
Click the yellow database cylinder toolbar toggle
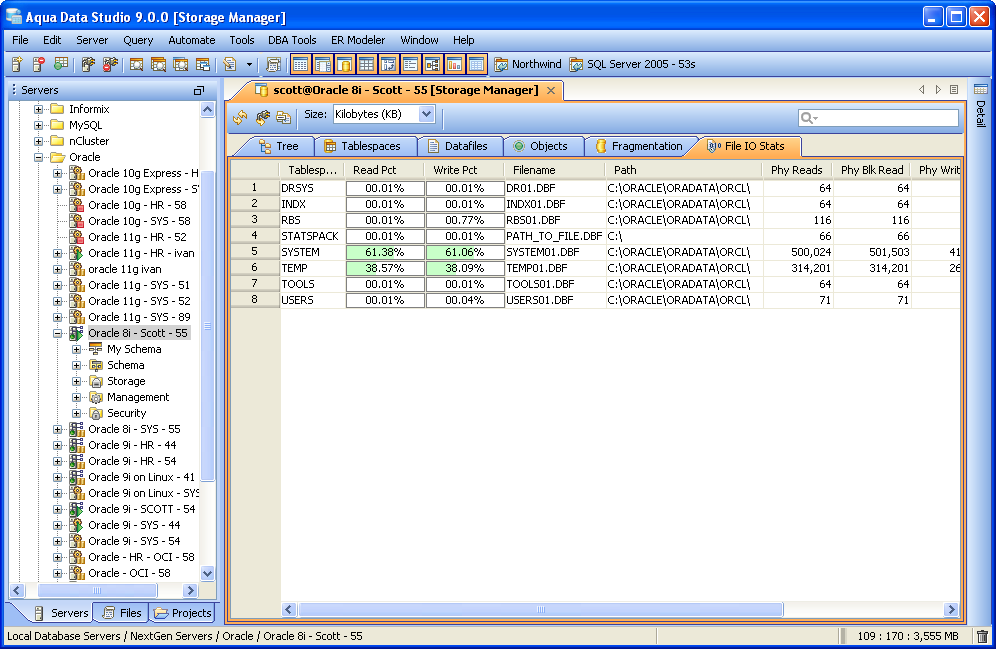pos(344,64)
